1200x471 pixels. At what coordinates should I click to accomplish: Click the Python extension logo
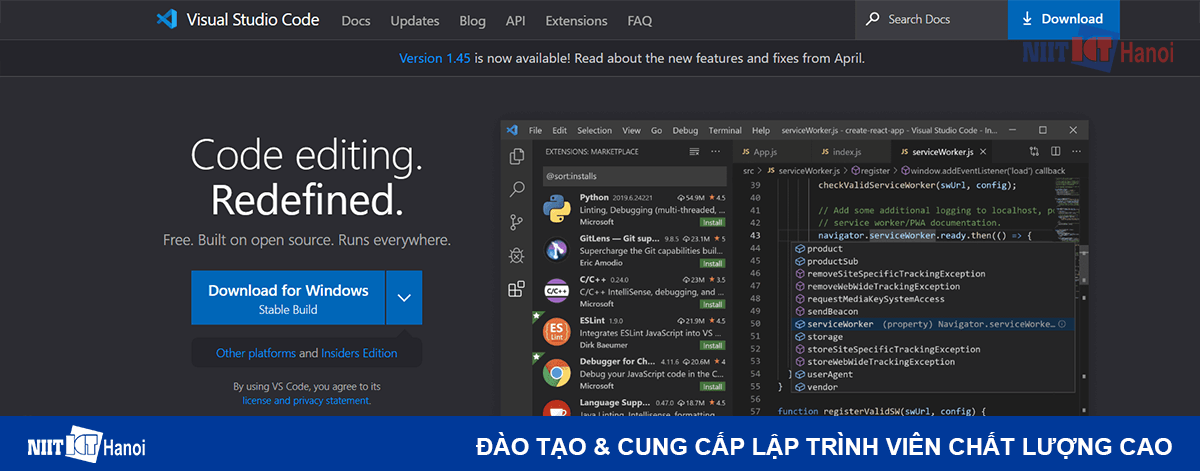click(x=557, y=210)
